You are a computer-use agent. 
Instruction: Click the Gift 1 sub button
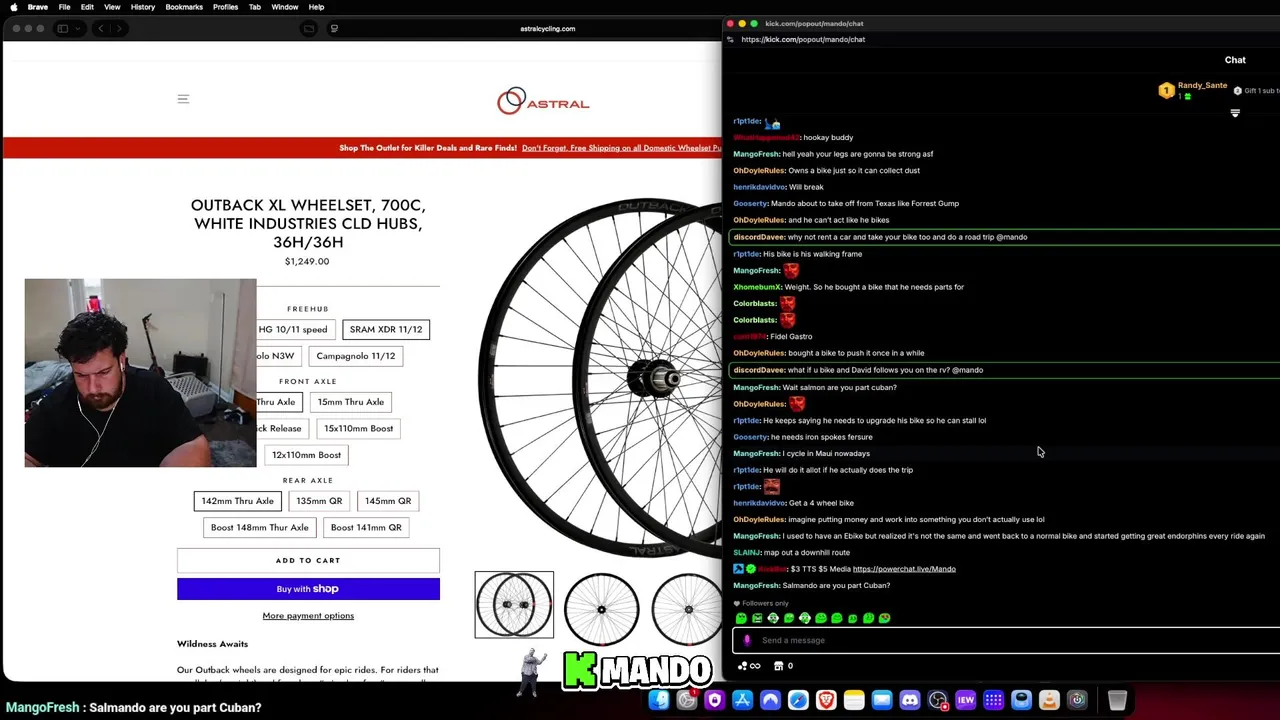1256,91
